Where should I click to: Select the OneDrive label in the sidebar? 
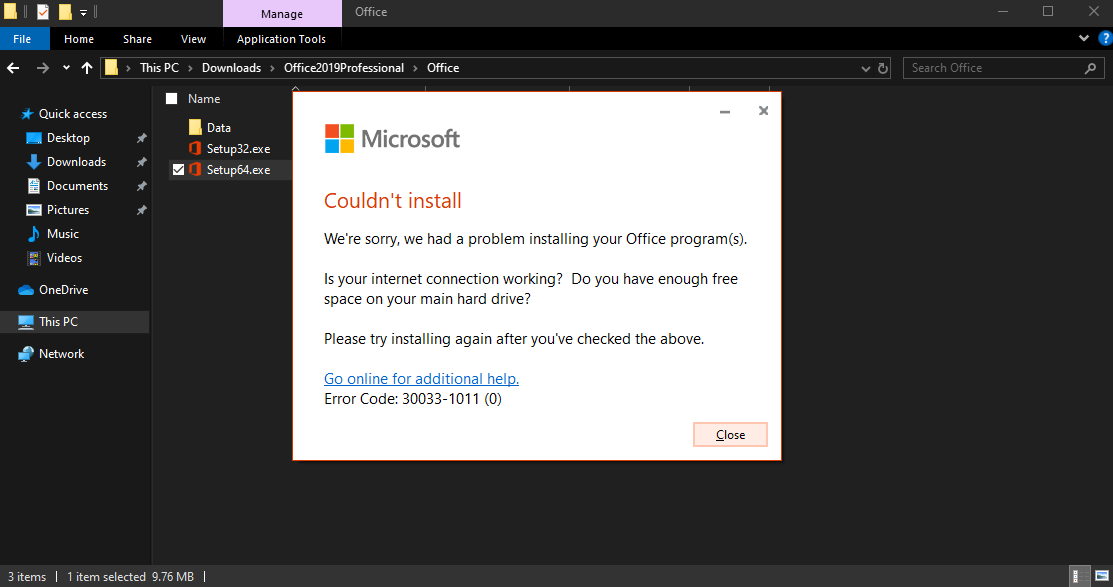coord(63,290)
